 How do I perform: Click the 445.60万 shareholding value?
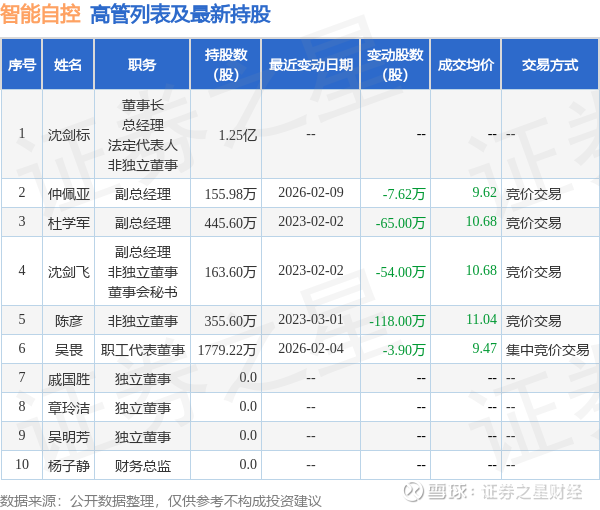230,223
